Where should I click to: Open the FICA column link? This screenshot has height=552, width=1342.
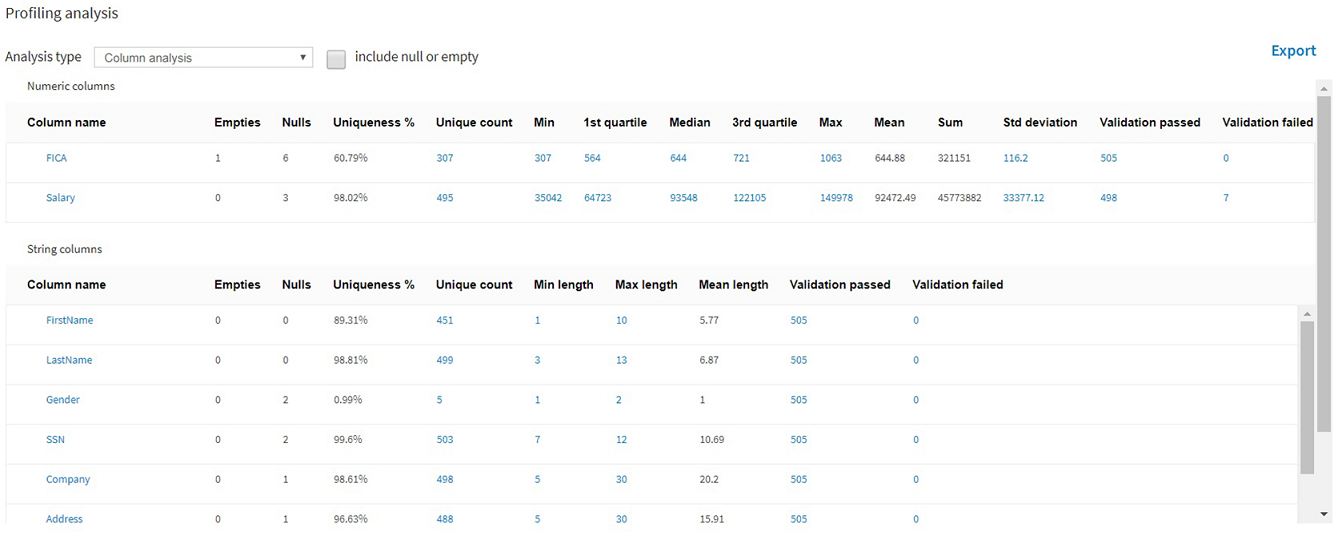pos(56,158)
